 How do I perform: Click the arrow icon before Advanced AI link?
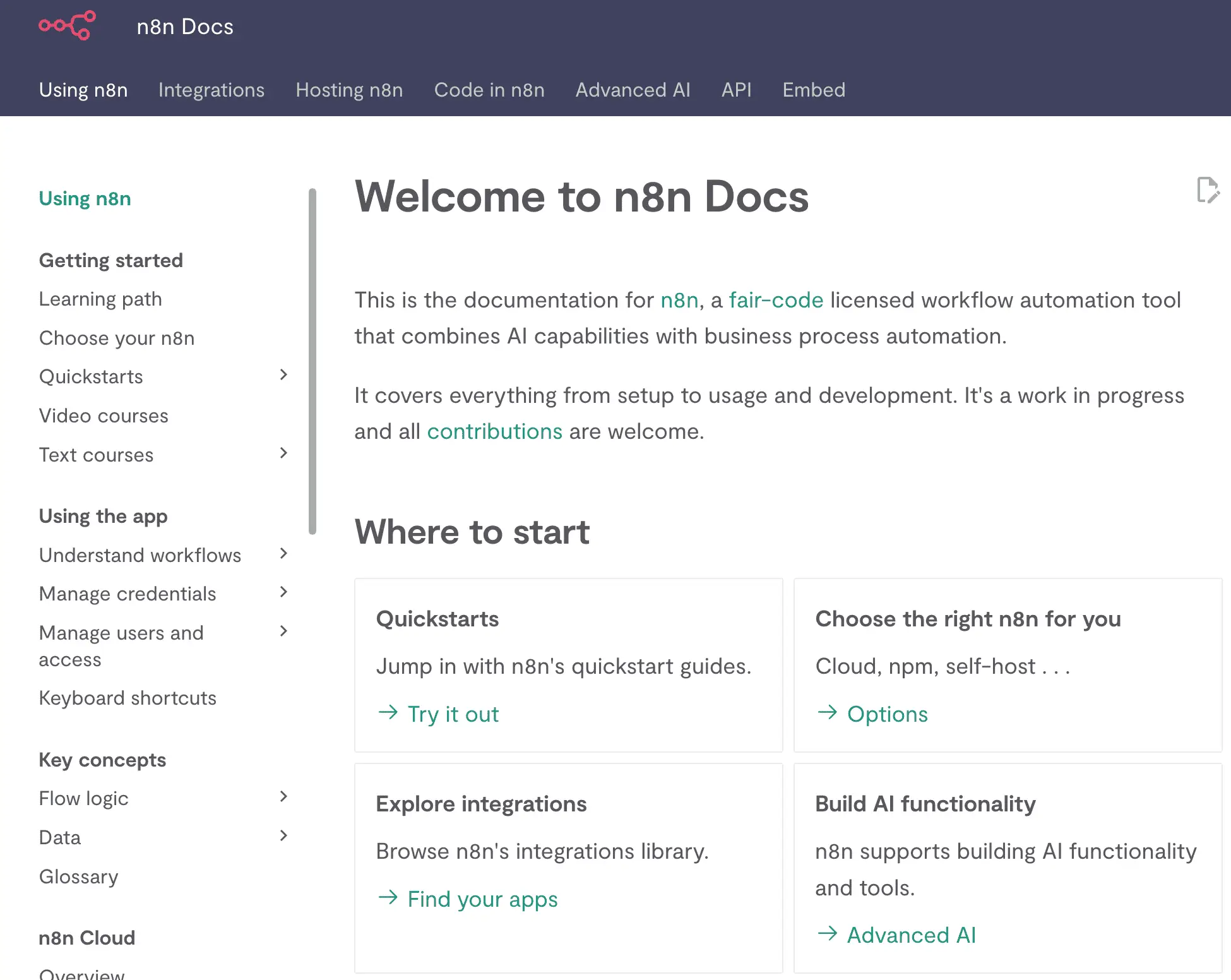(828, 933)
